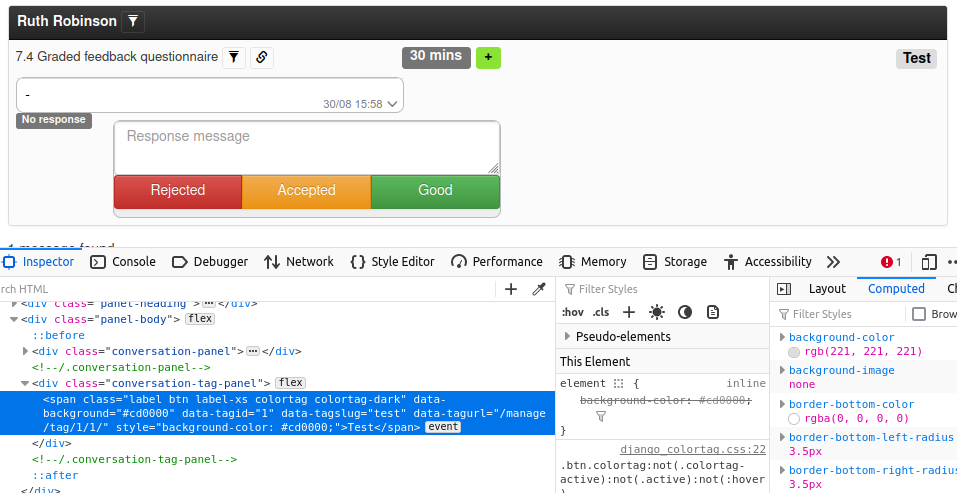
Task: Open django_colortag.css:22 source link
Action: tap(693, 450)
